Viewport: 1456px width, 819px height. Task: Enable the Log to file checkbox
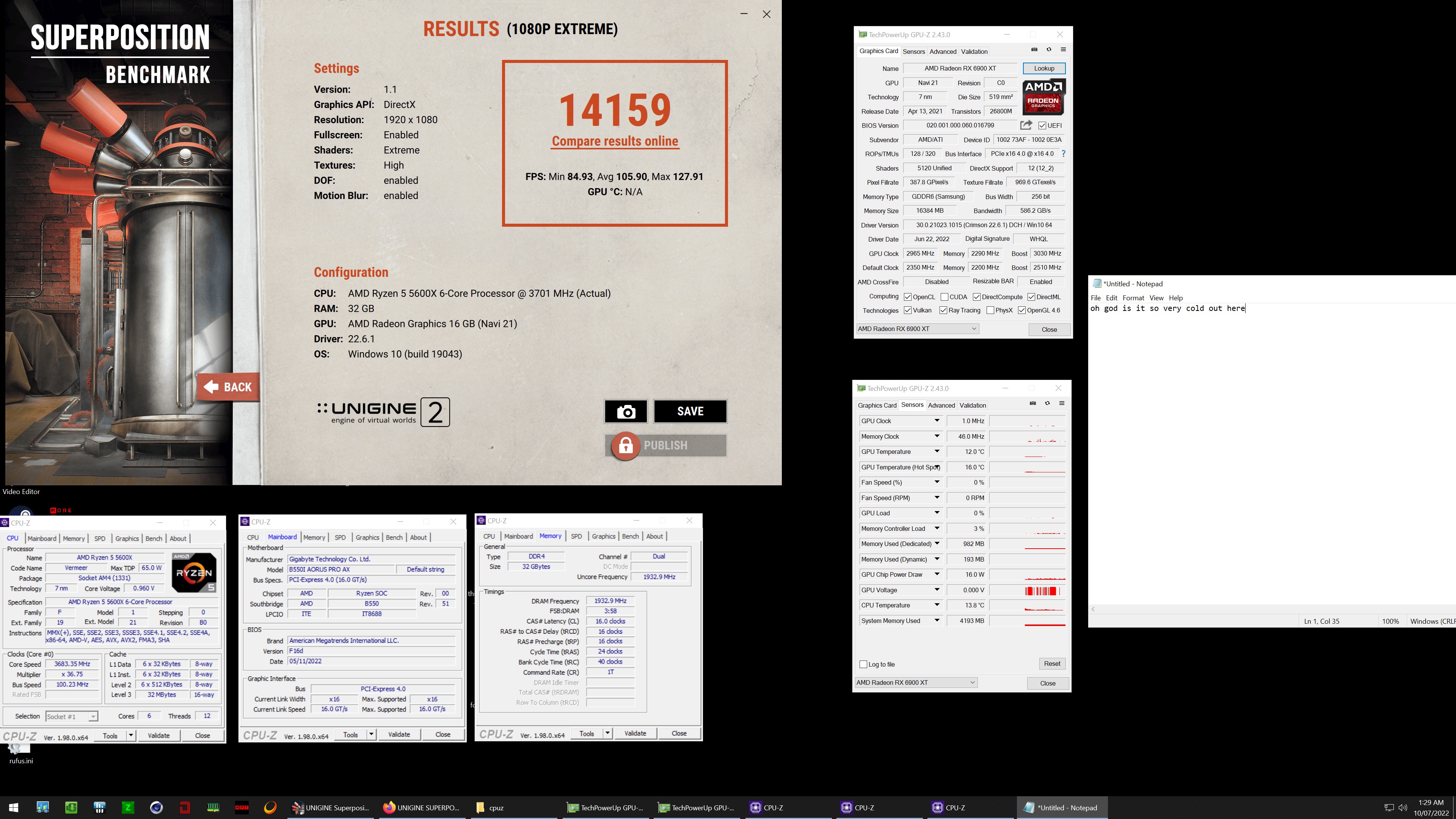click(863, 664)
